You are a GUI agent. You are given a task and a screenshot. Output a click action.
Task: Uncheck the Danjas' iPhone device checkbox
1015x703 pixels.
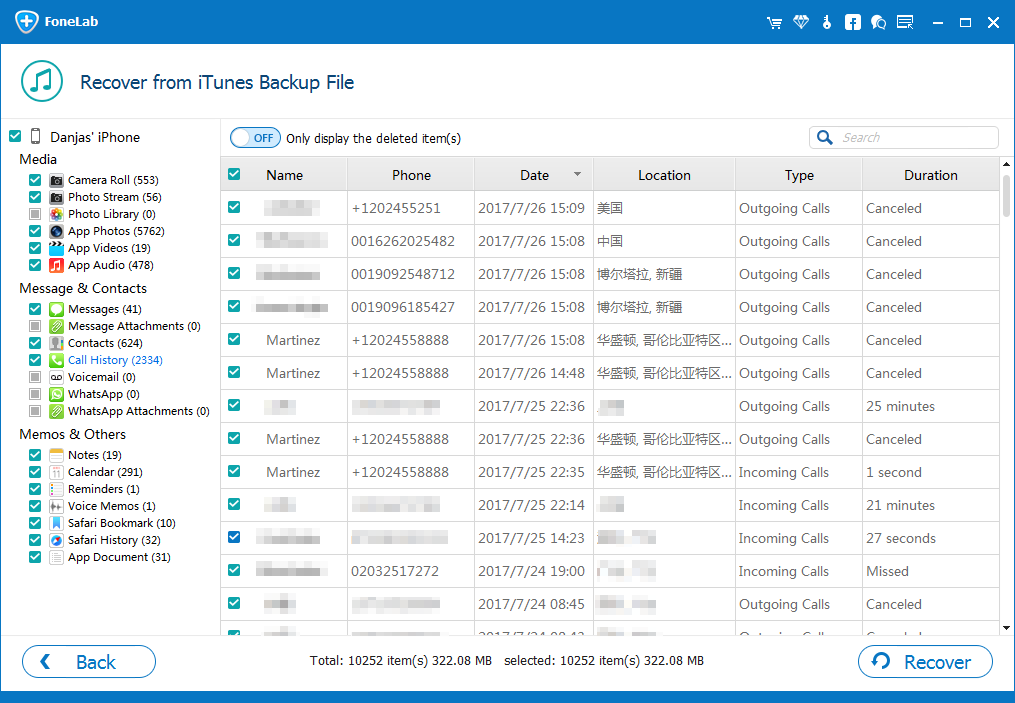tap(15, 137)
